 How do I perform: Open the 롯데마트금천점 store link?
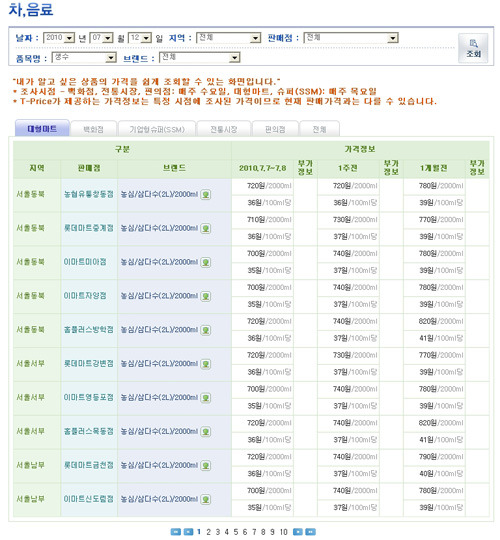tap(88, 465)
